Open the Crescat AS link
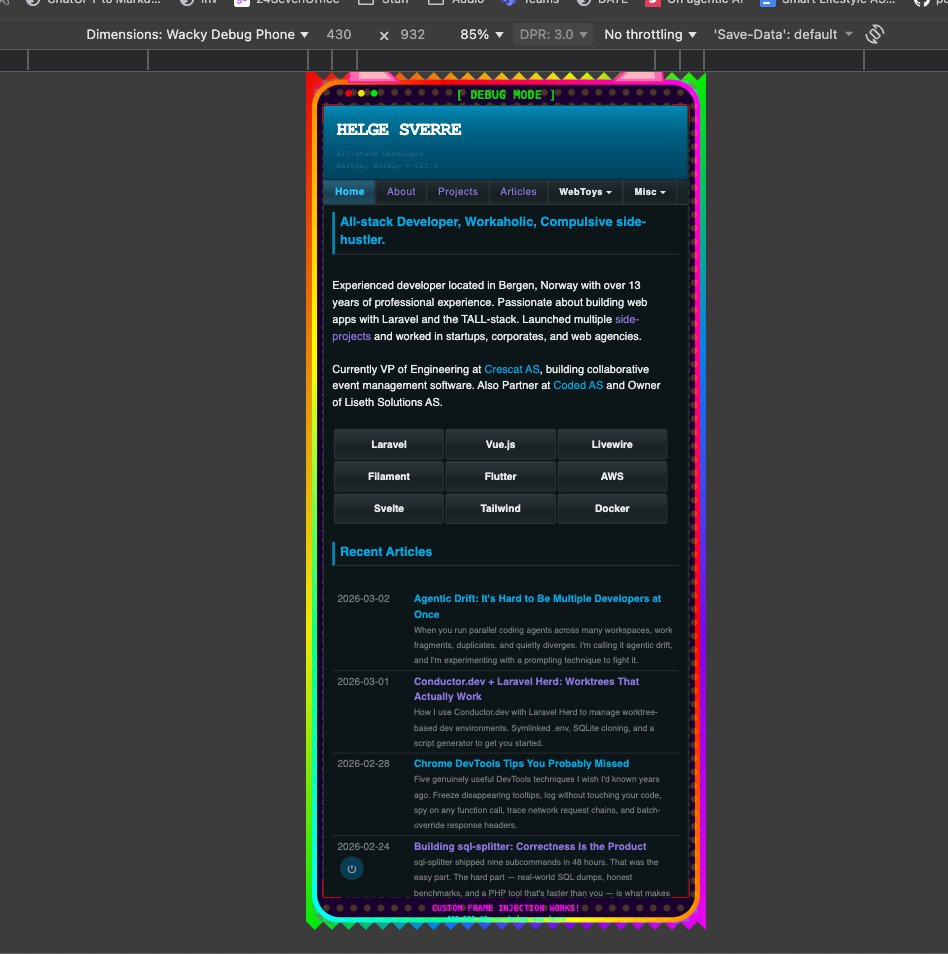The height and width of the screenshot is (954, 948). pyautogui.click(x=511, y=369)
